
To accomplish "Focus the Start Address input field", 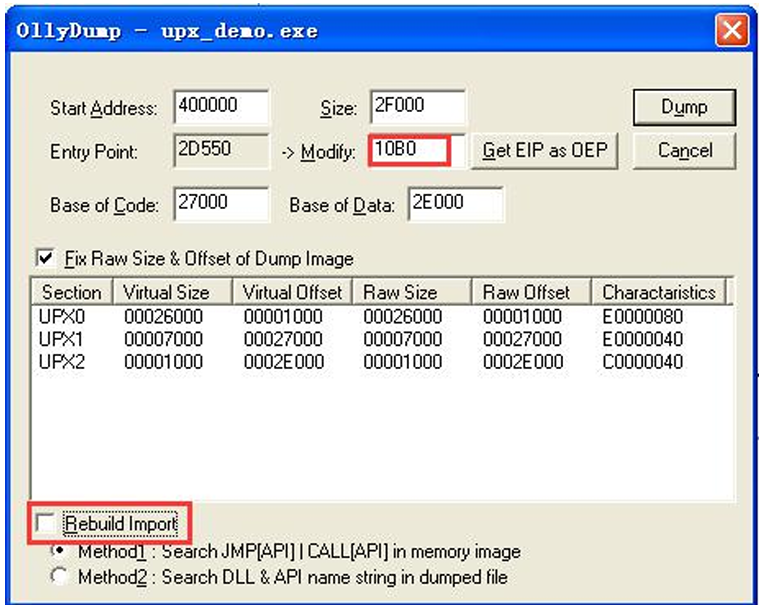I will pyautogui.click(x=221, y=107).
